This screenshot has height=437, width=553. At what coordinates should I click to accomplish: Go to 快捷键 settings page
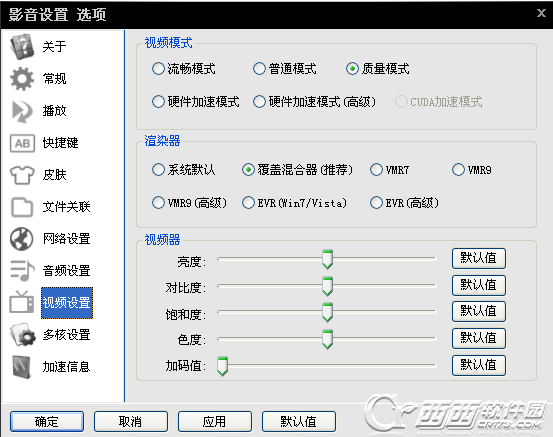[x=60, y=143]
